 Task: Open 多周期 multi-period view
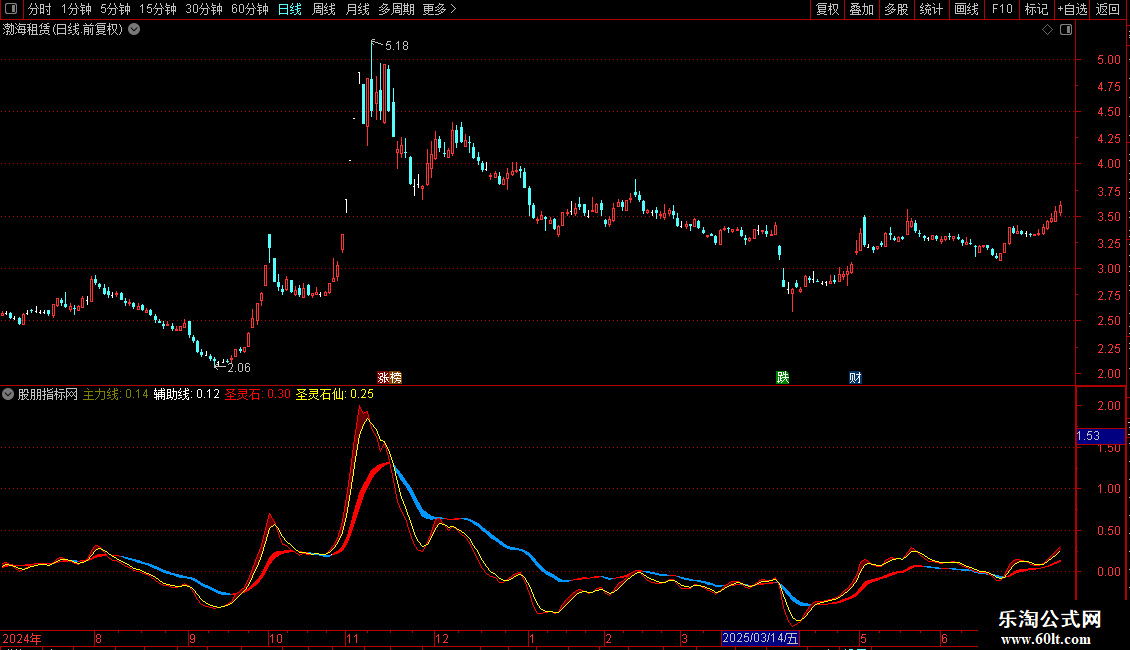point(396,9)
